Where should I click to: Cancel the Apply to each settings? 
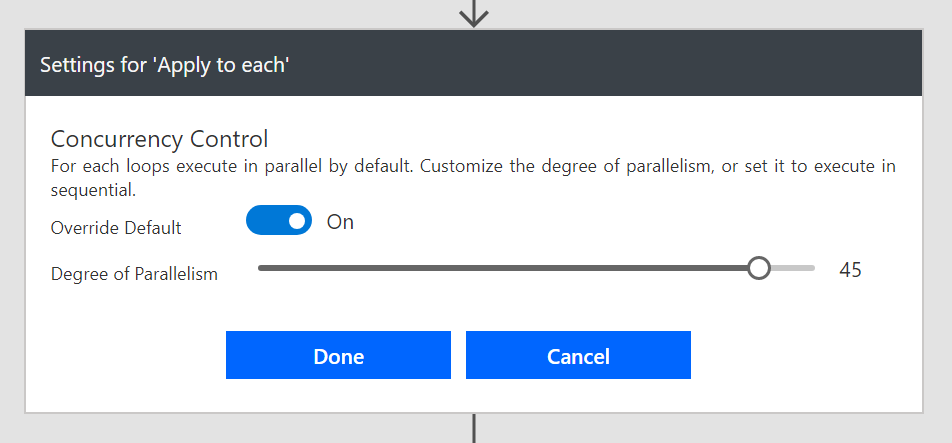point(578,356)
